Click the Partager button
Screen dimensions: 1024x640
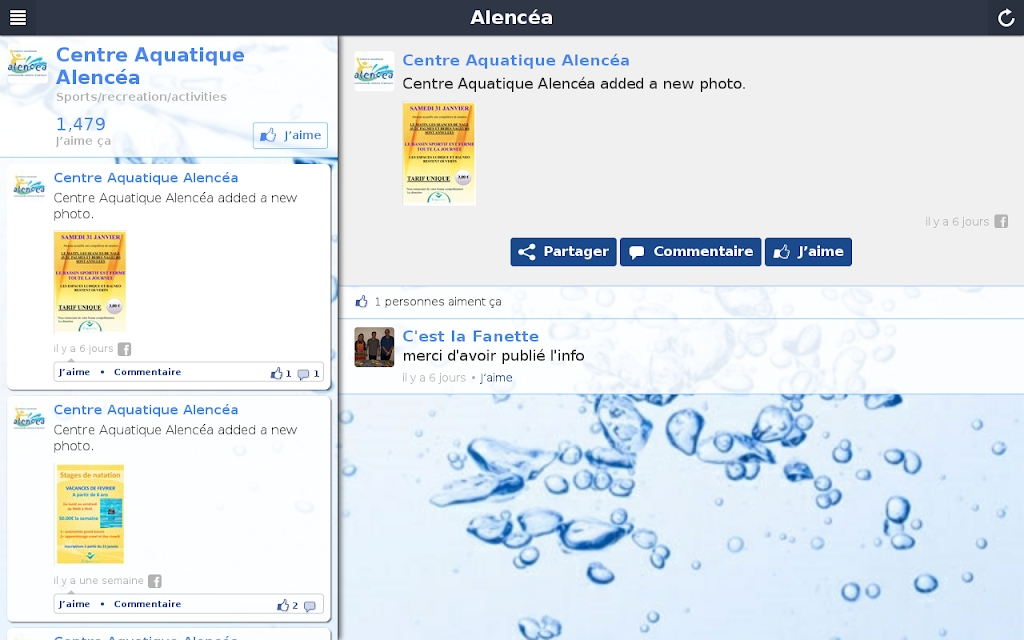pyautogui.click(x=564, y=251)
